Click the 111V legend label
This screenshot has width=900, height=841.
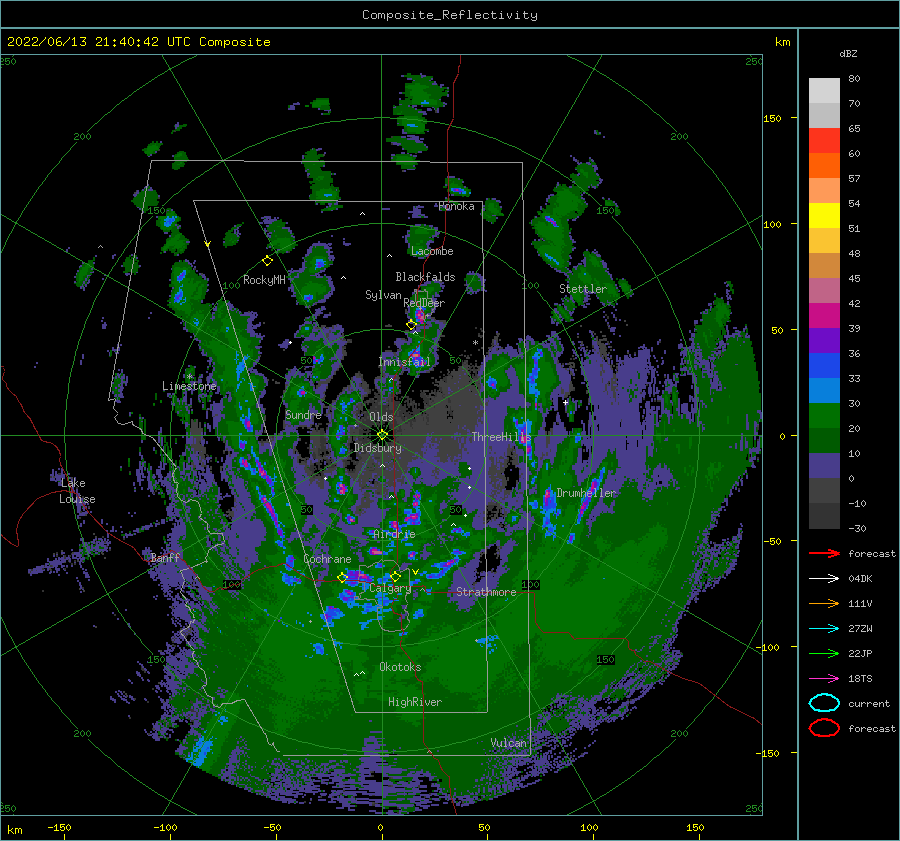coord(860,603)
